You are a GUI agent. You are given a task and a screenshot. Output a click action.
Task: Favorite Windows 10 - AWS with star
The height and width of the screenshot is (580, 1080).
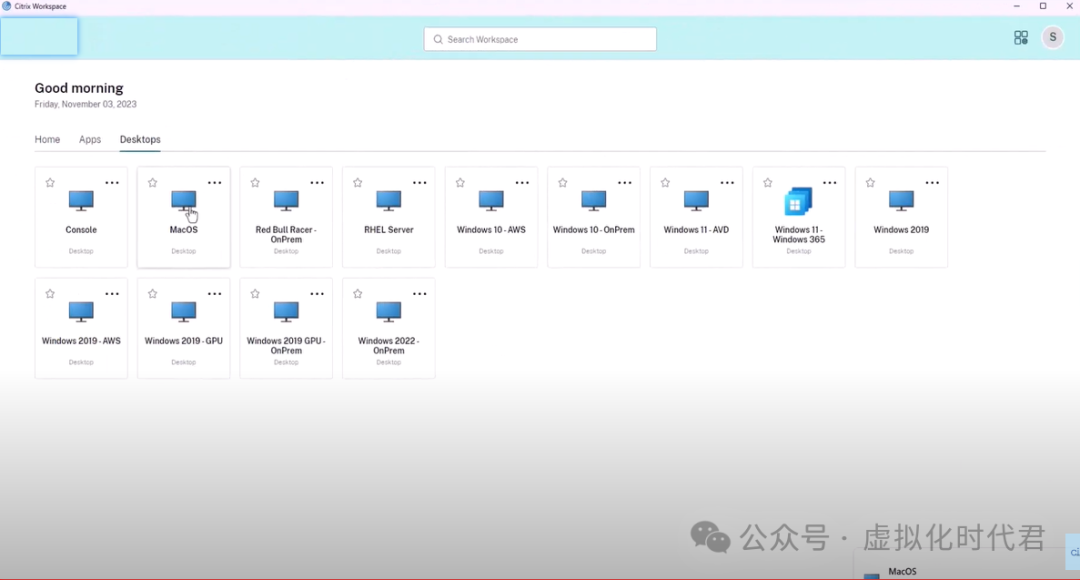pyautogui.click(x=460, y=183)
